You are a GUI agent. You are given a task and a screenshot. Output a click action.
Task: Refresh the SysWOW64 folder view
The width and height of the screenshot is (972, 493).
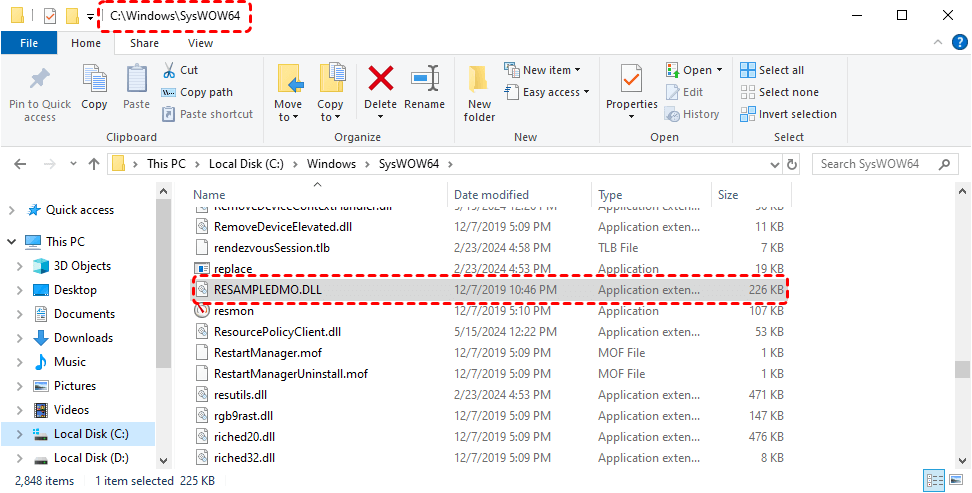tap(792, 164)
